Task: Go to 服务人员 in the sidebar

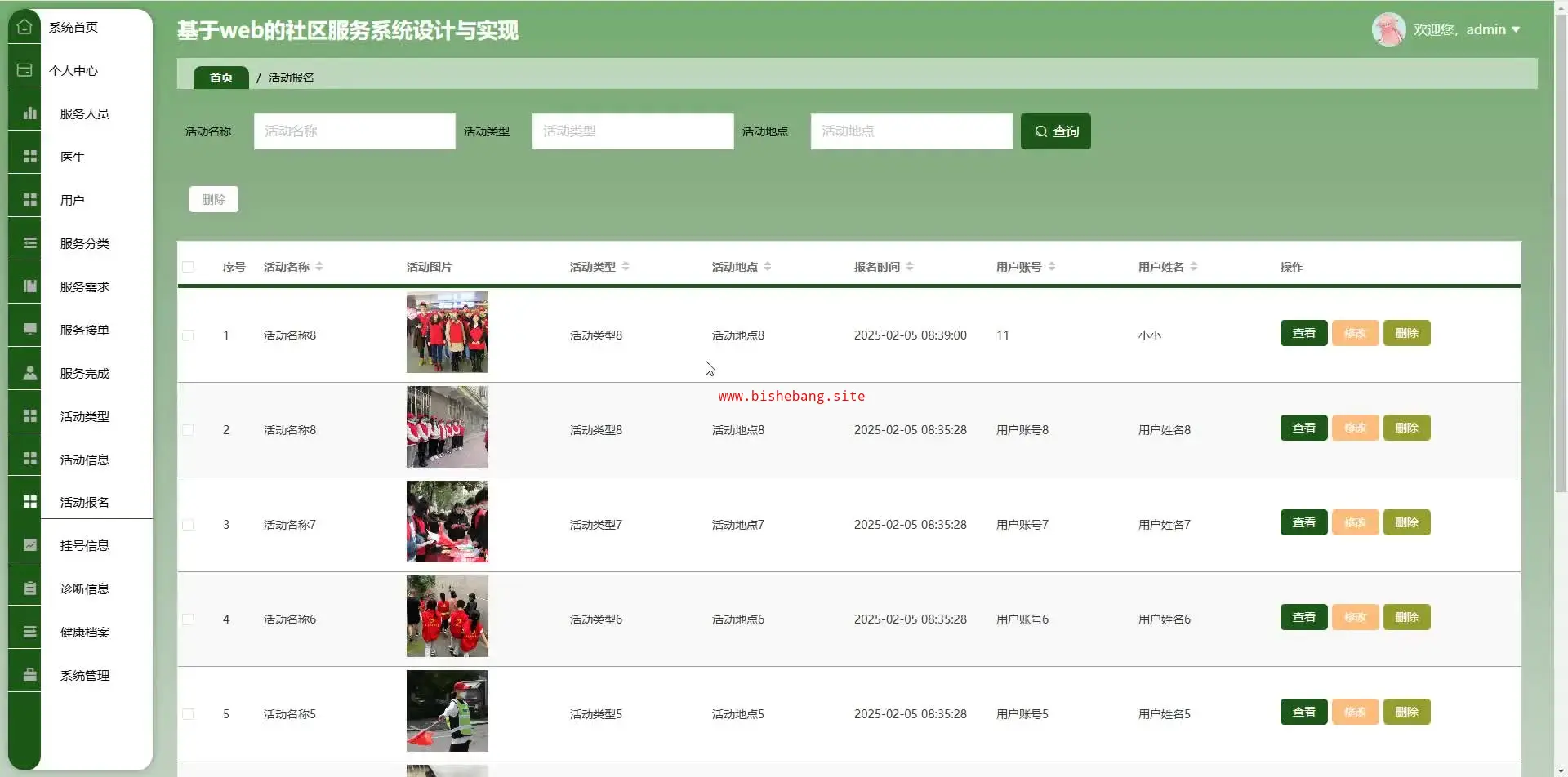Action: (85, 113)
